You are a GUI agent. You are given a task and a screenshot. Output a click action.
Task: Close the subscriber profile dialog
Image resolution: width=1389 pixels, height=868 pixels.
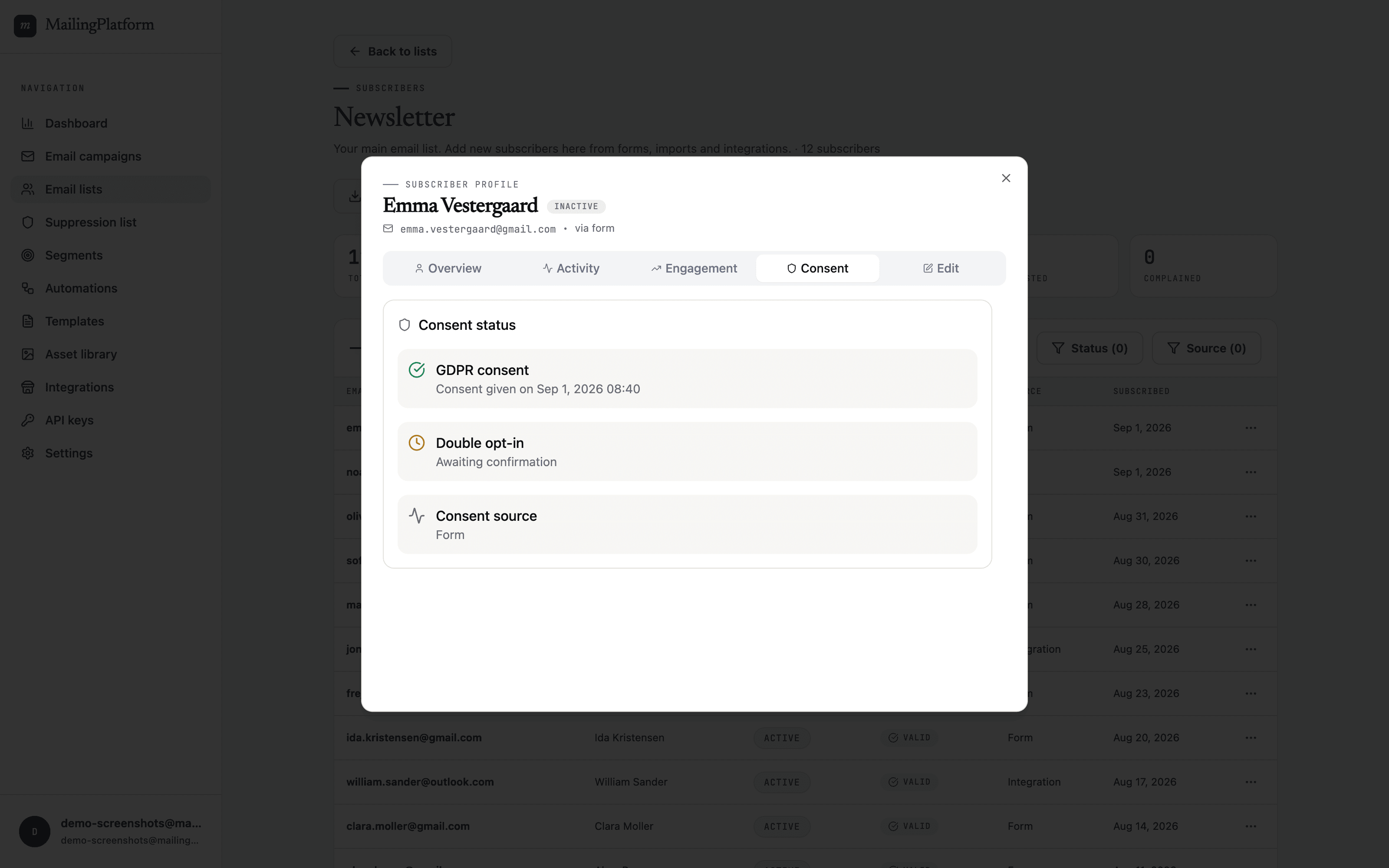[x=1006, y=178]
